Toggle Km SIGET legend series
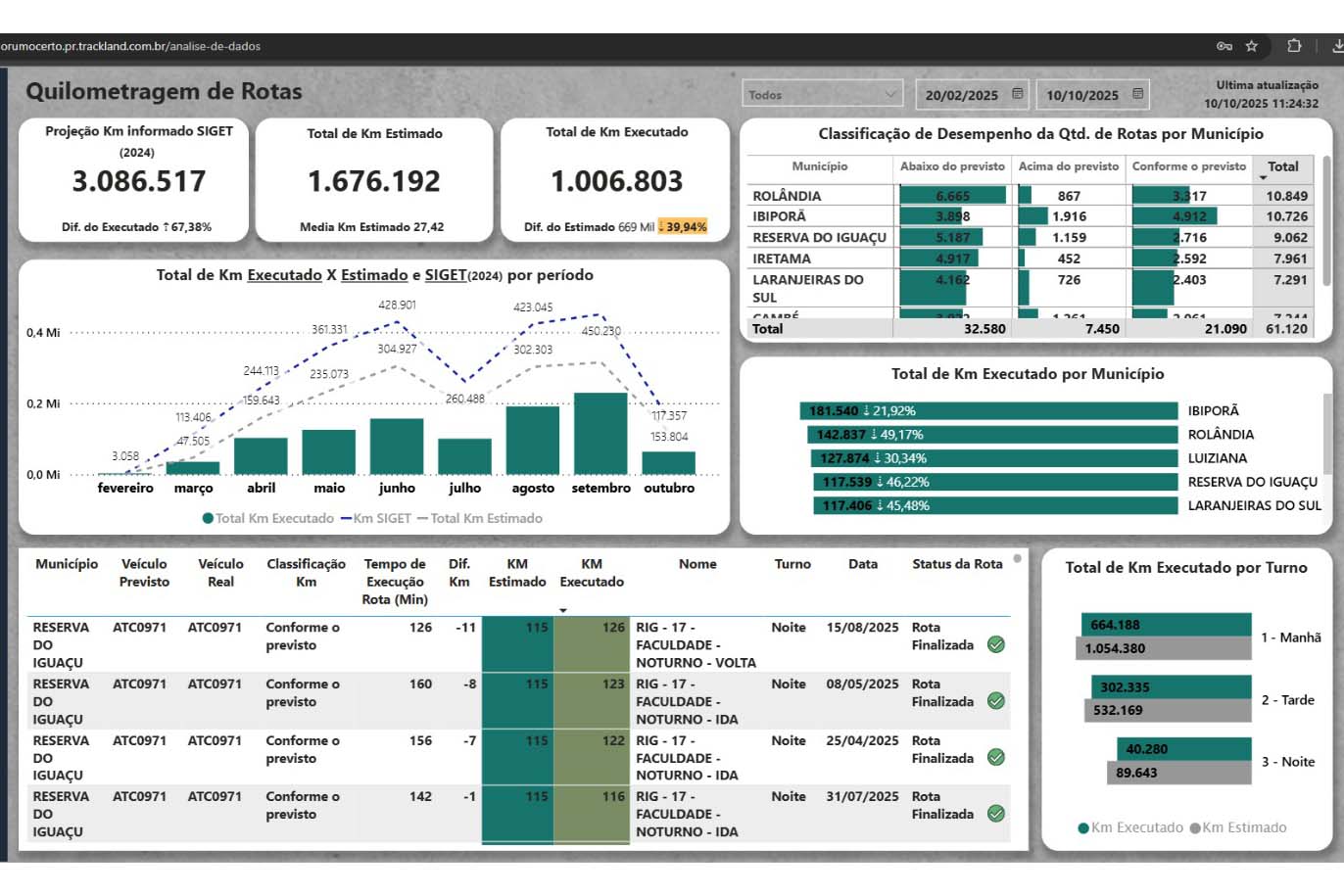Viewport: 1344px width, 896px height. point(376,518)
